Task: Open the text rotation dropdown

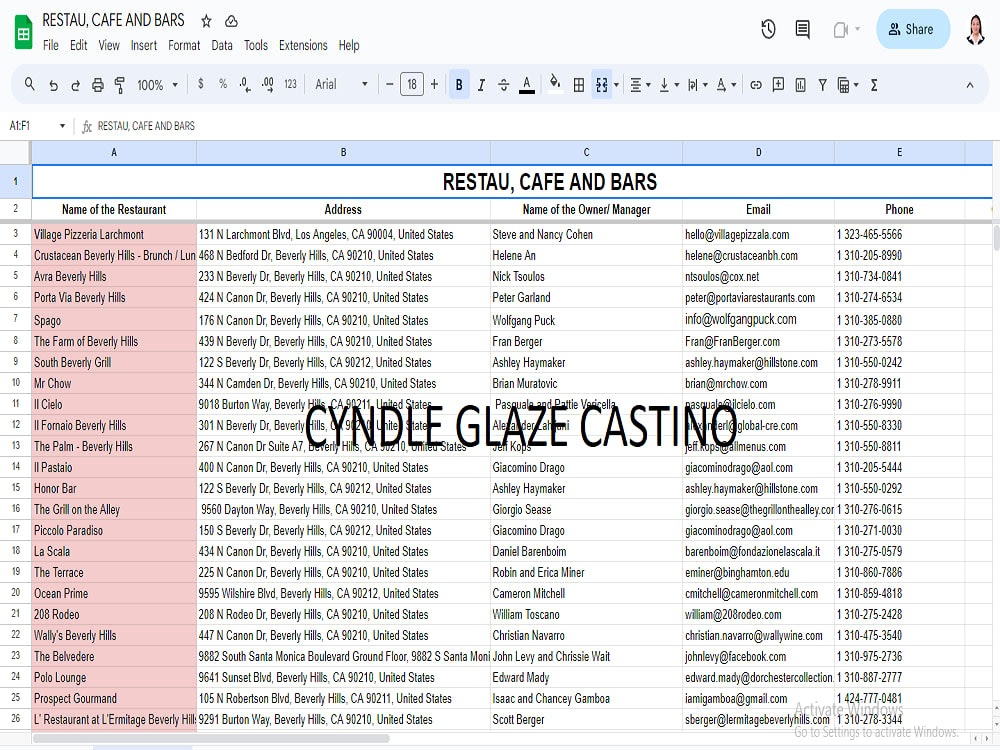Action: point(726,85)
